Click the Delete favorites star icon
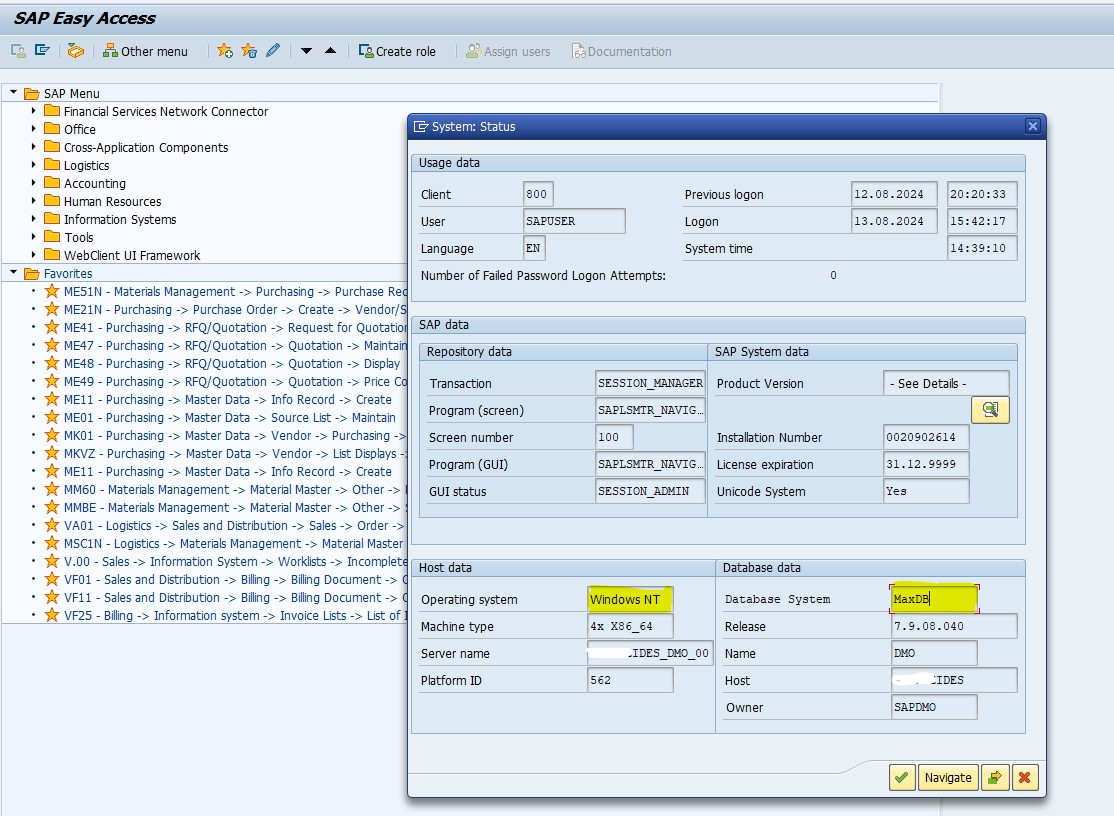 pyautogui.click(x=249, y=51)
